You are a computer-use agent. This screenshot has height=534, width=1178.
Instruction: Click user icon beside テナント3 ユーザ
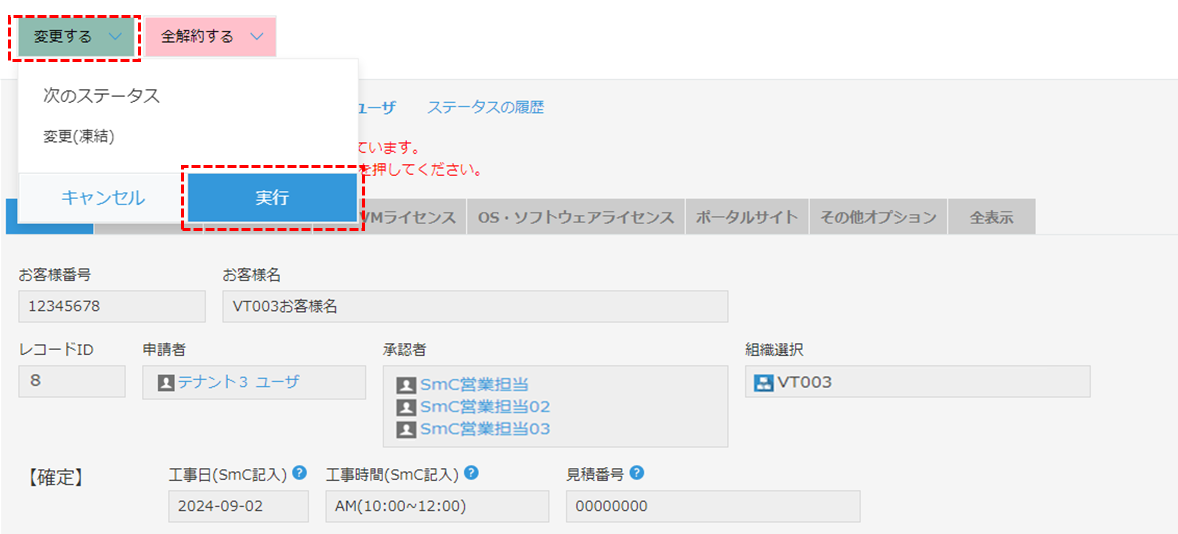[166, 382]
